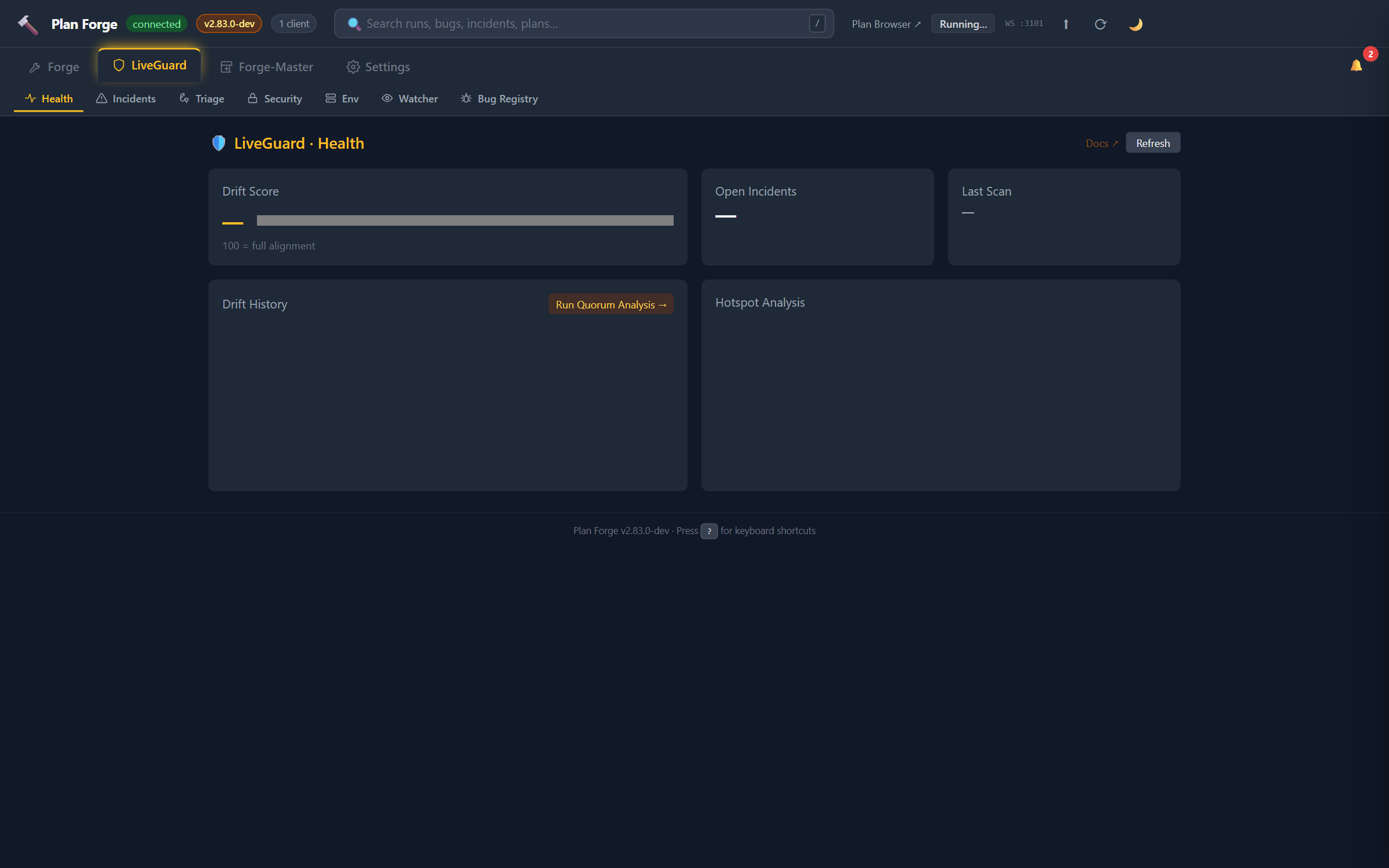Click the slash shortcut key badge

[817, 24]
